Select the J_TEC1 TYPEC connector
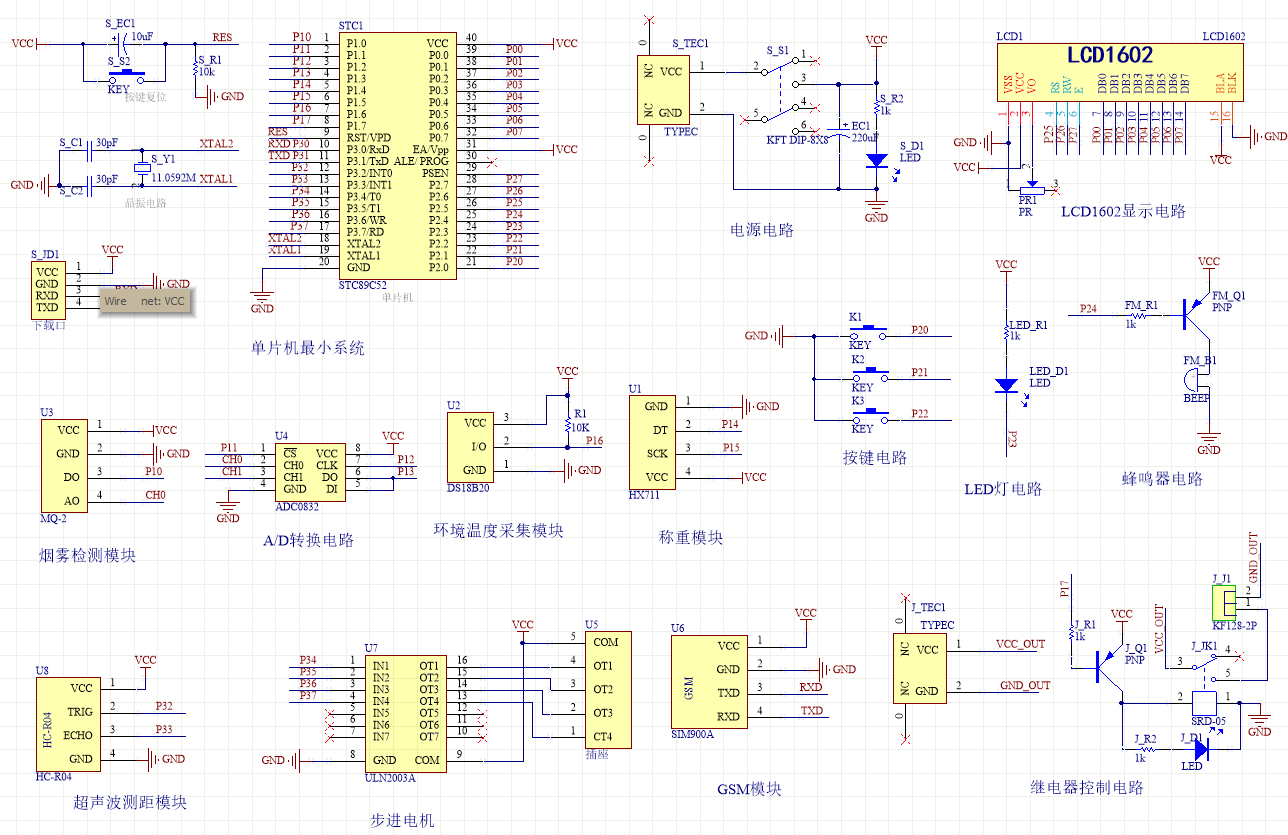The image size is (1288, 835). point(920,667)
